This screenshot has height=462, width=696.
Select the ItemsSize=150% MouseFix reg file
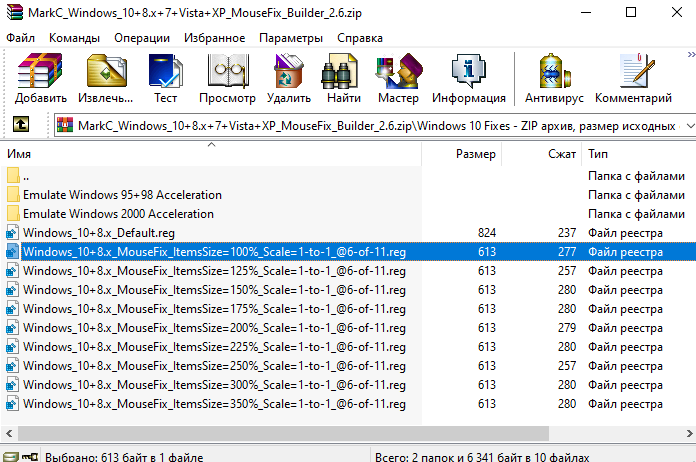click(x=214, y=290)
